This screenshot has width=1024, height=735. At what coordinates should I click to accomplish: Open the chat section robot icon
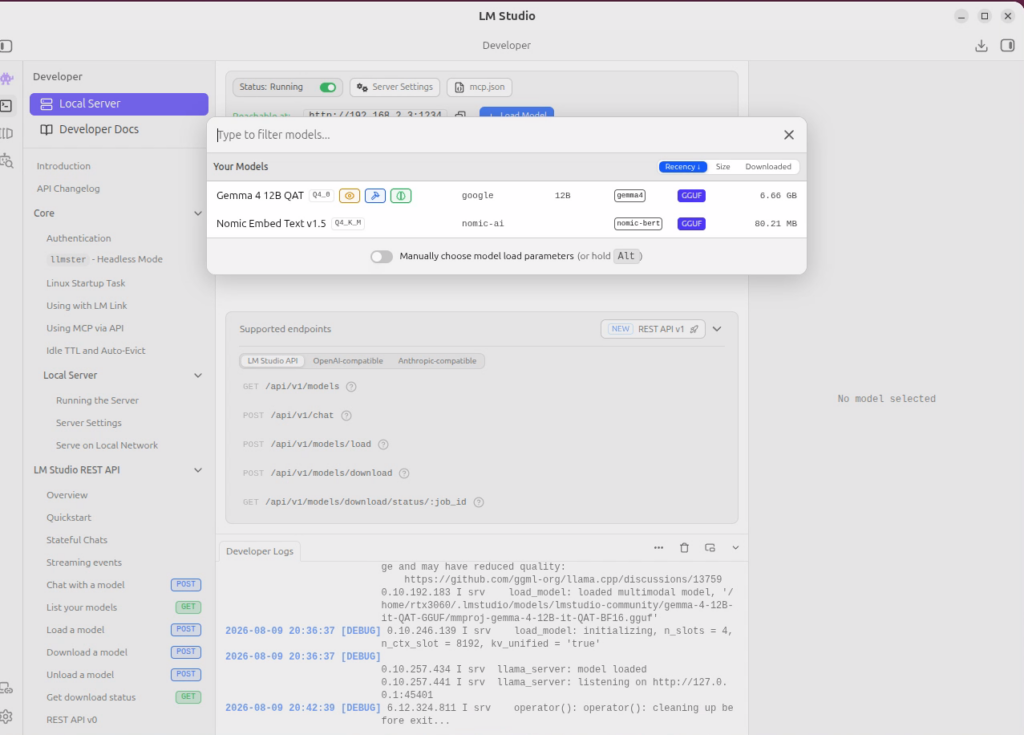pos(7,79)
